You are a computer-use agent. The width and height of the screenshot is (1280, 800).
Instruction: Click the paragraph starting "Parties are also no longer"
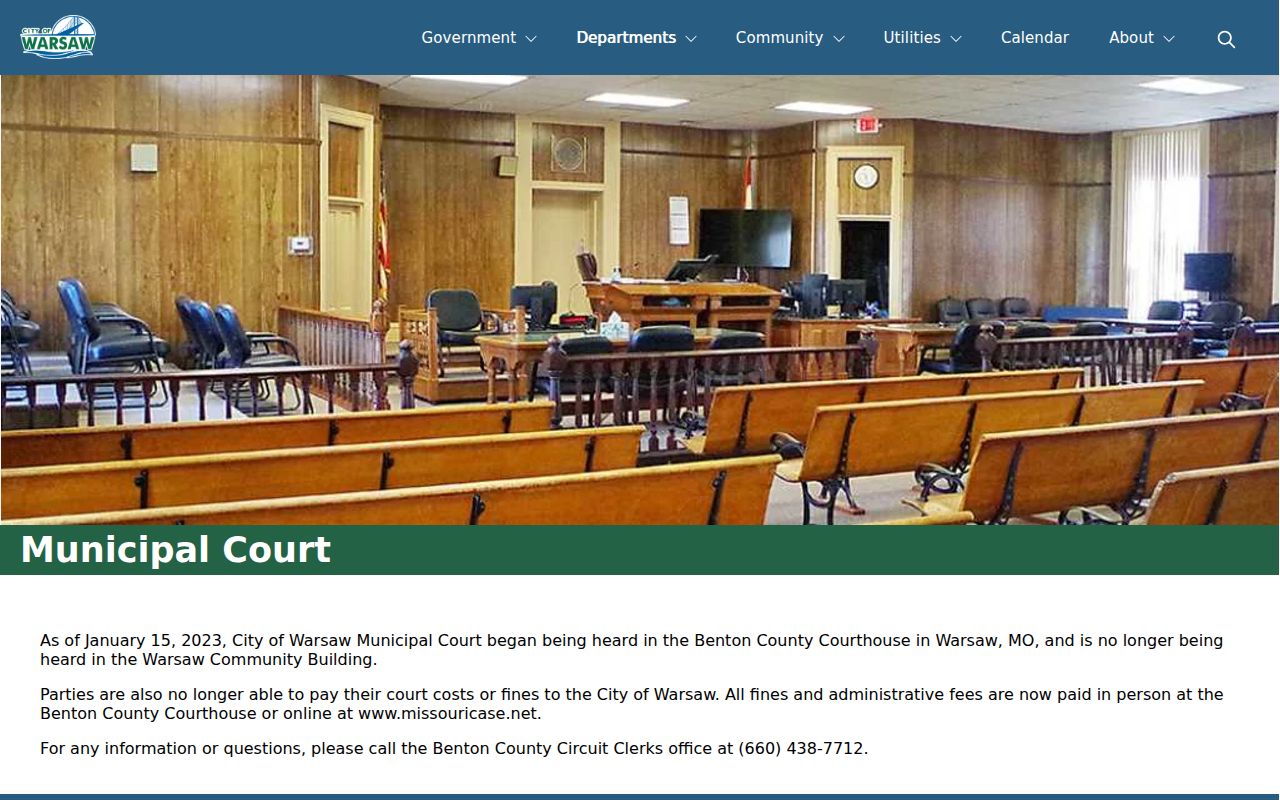pyautogui.click(x=631, y=704)
